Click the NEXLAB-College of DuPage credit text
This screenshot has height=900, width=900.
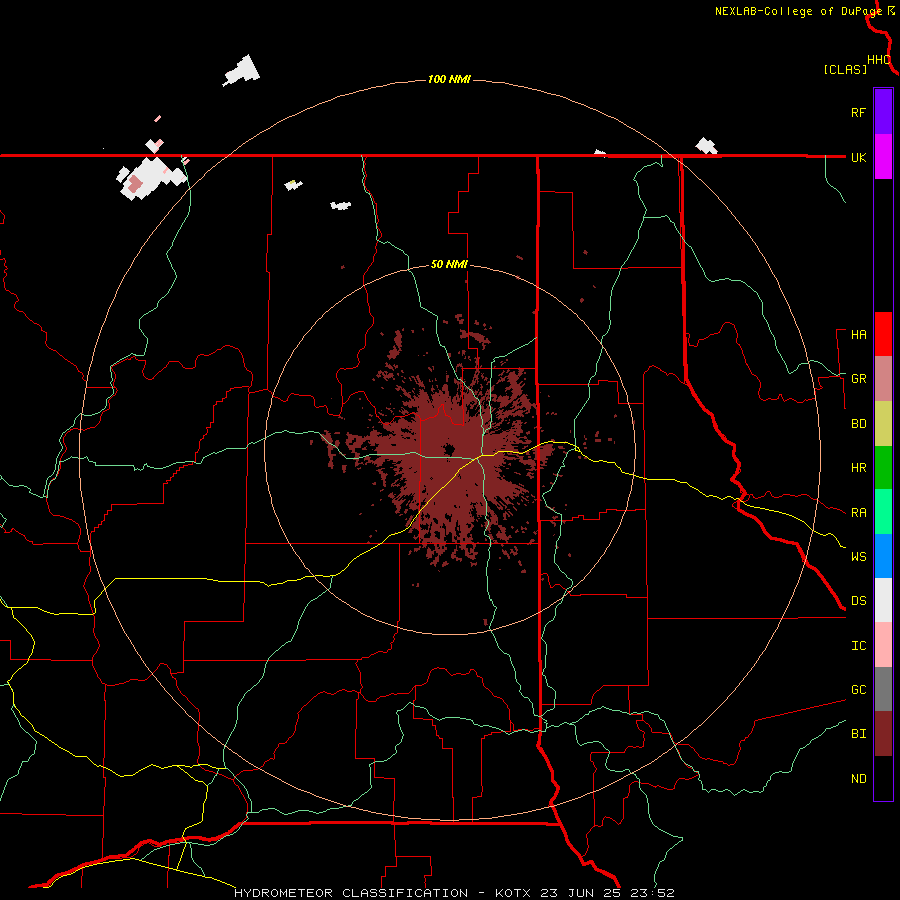798,11
